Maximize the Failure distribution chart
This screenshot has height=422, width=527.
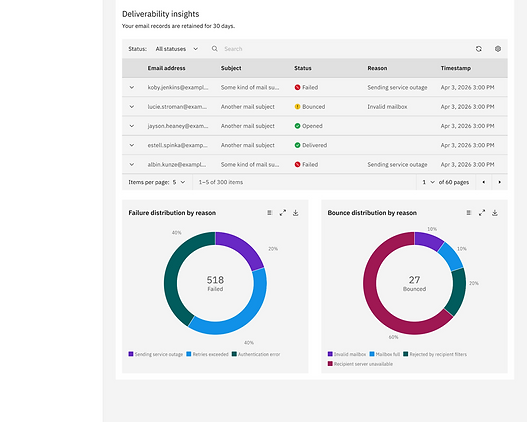point(283,213)
